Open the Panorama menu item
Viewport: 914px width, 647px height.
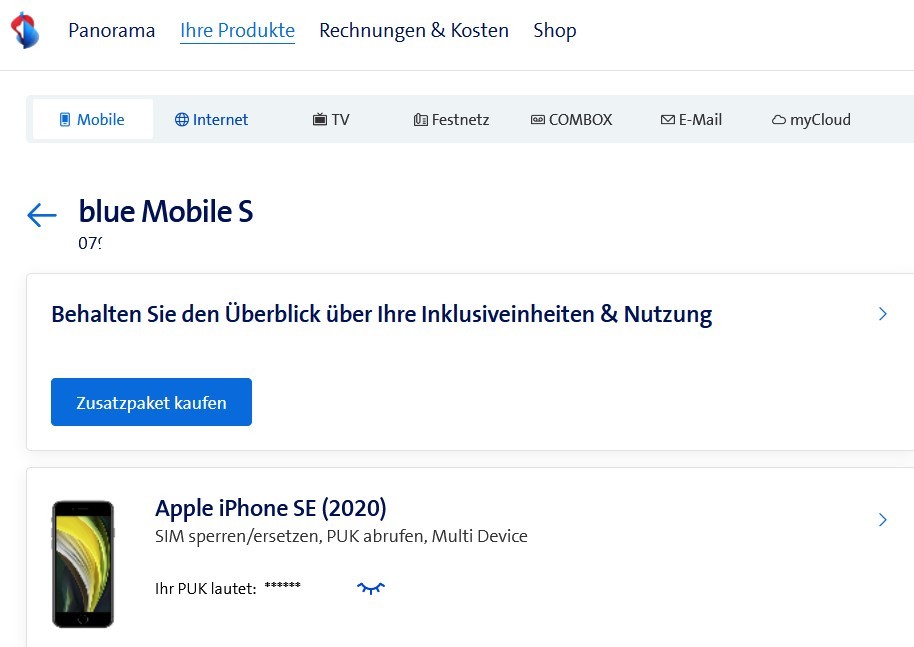(112, 30)
